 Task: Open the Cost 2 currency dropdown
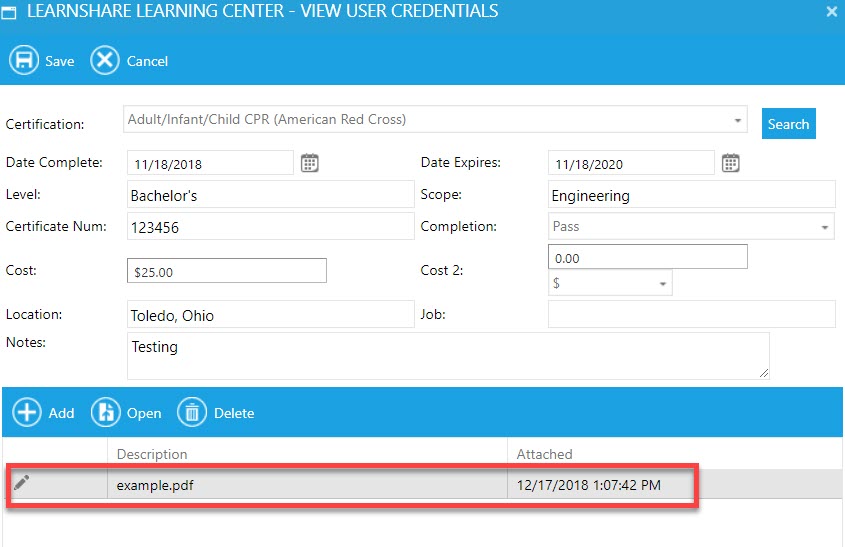662,284
